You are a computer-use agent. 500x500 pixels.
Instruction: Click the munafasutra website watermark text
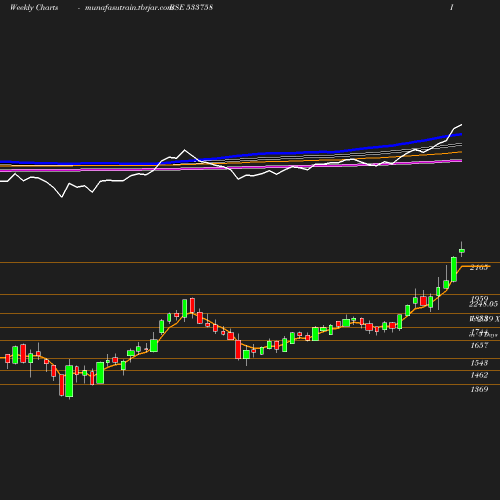(128, 8)
